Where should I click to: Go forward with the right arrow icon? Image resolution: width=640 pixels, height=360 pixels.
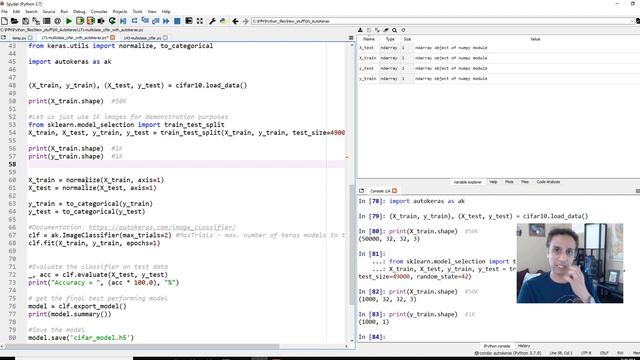pos(245,21)
